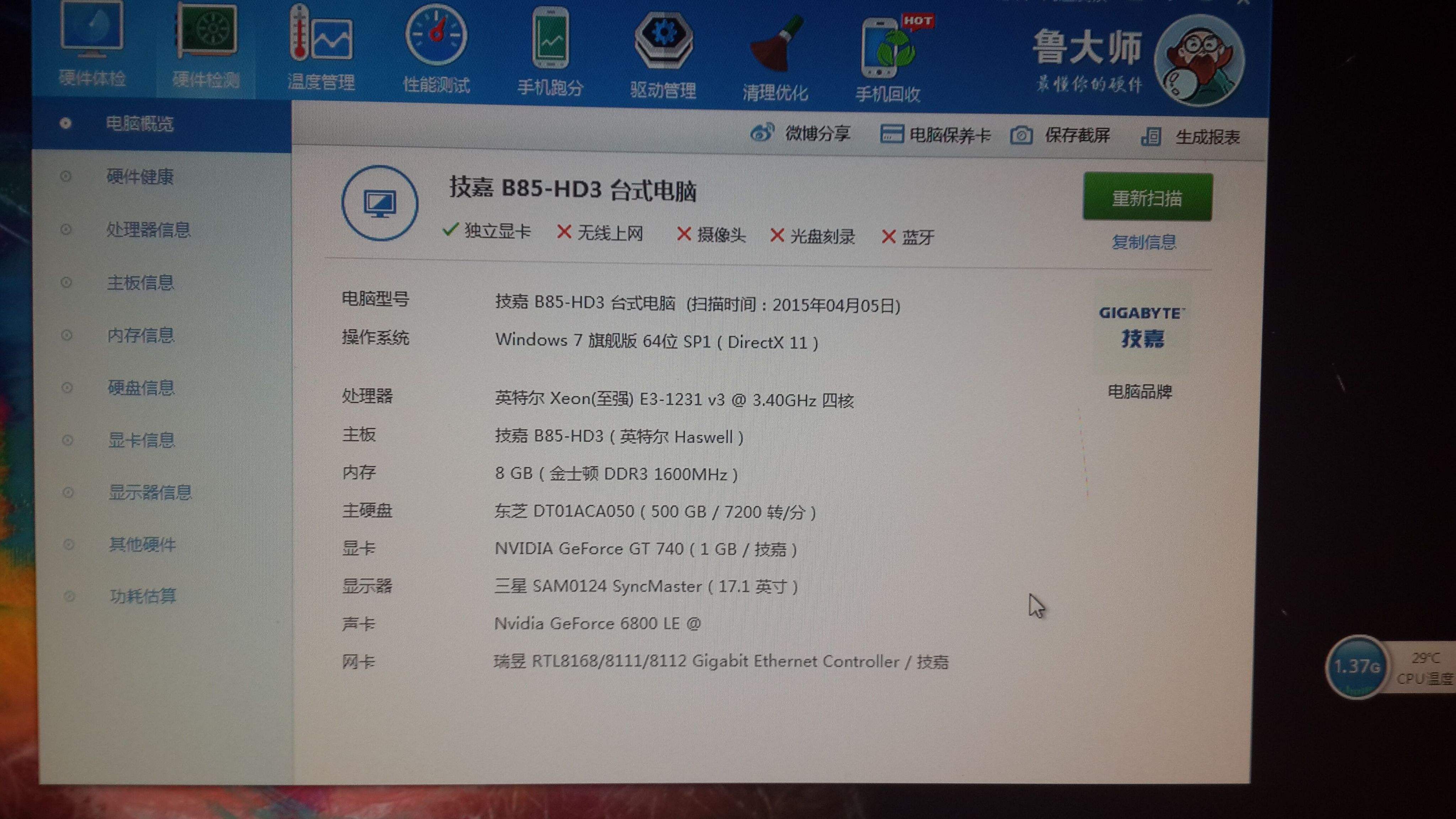The width and height of the screenshot is (1456, 819).
Task: Click the 东芝 DT01ACA050 hard disk value
Action: coord(656,511)
